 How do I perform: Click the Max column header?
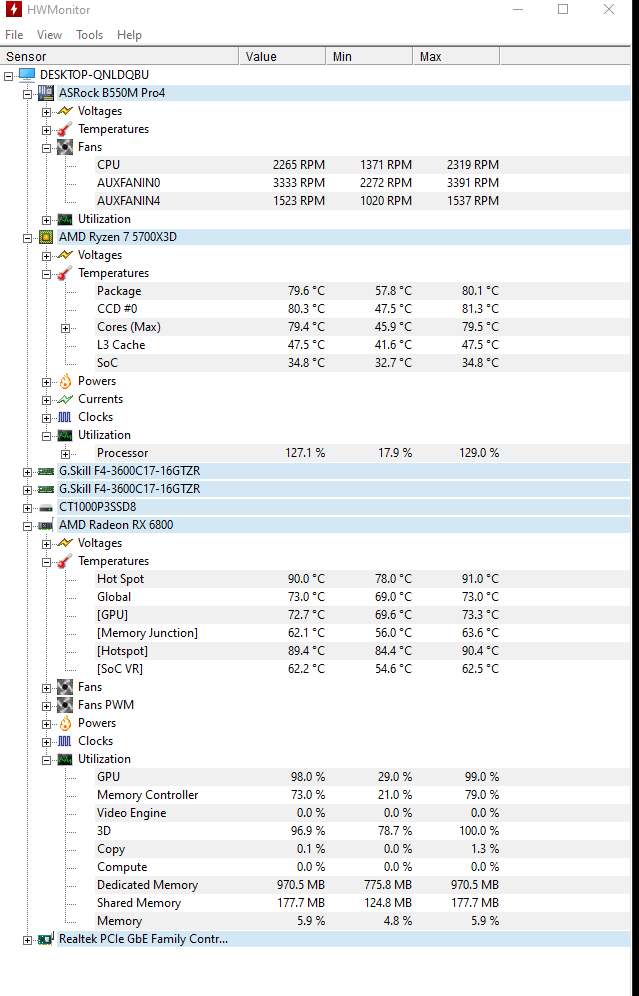click(x=456, y=57)
